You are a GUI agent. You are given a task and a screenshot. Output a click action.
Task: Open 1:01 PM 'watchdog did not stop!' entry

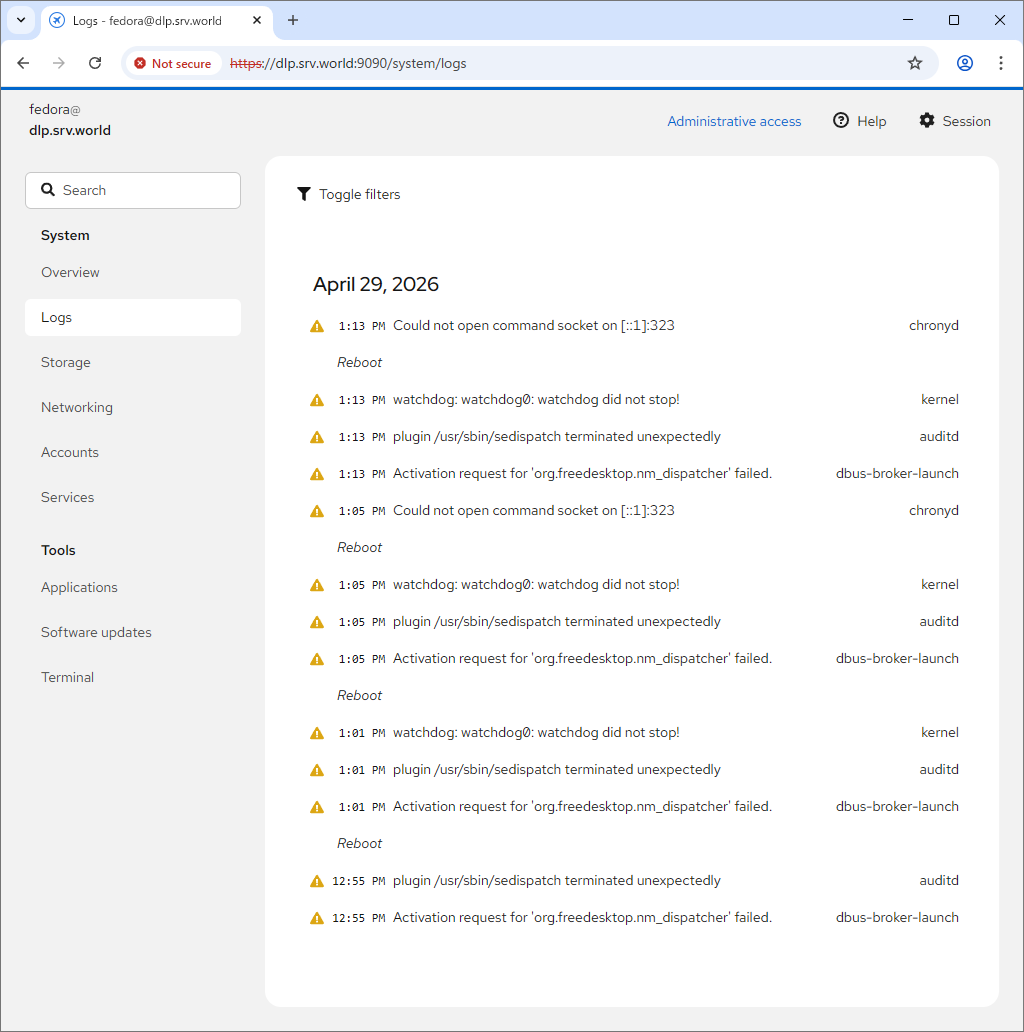(634, 733)
